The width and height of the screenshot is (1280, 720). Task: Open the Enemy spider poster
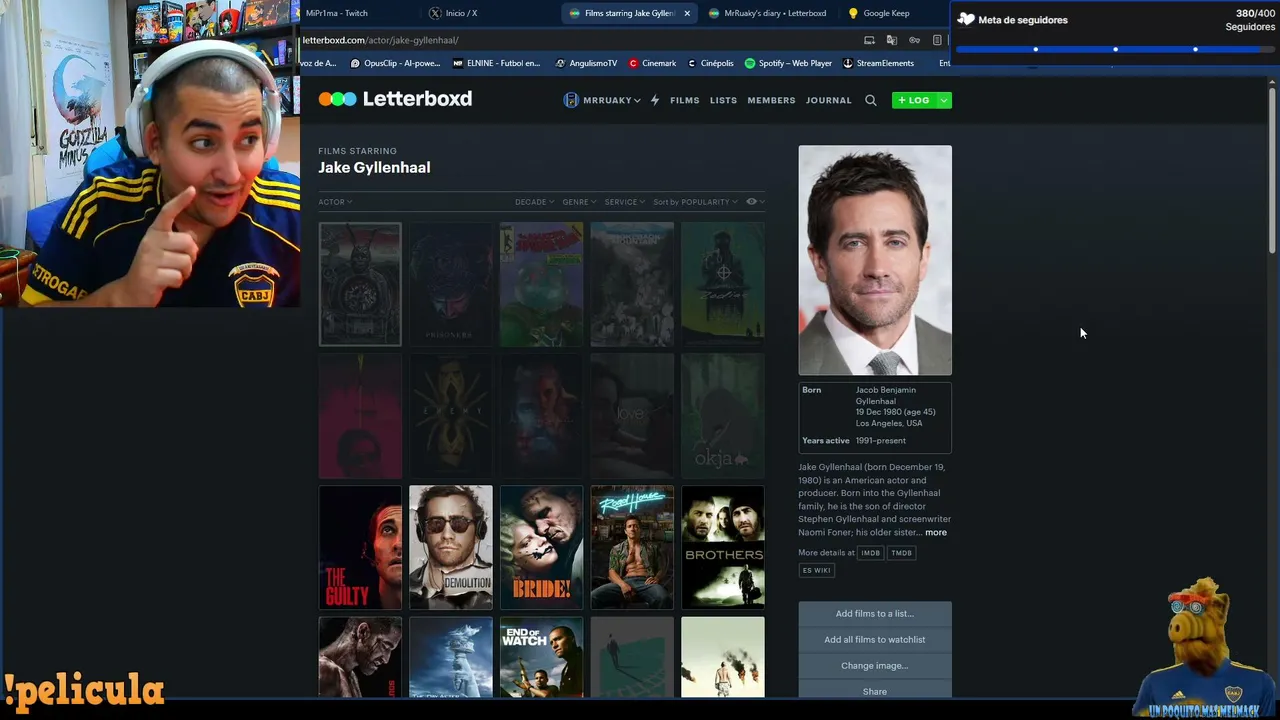[451, 416]
